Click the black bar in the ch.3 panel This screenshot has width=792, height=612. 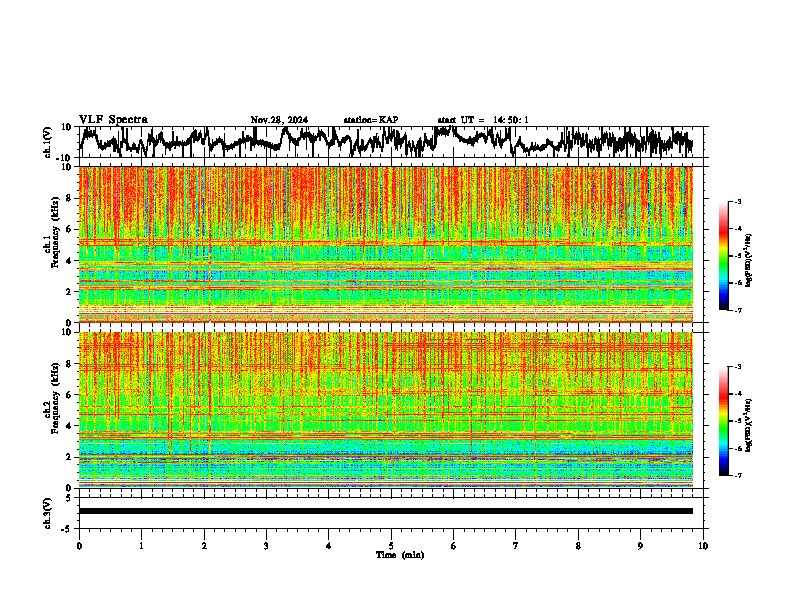(x=386, y=511)
